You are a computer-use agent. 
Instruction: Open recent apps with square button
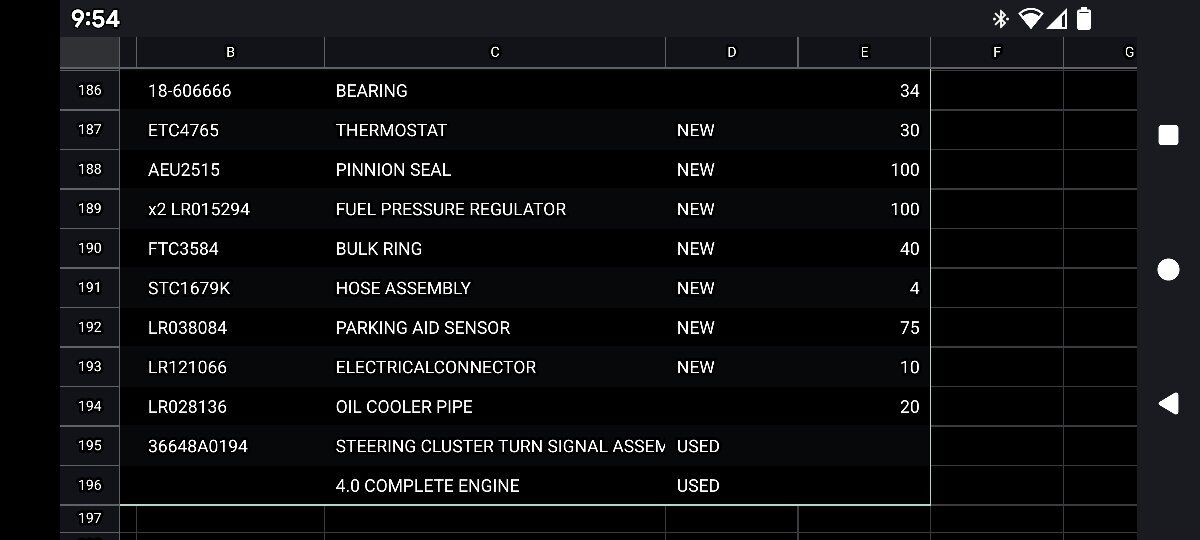coord(1168,135)
